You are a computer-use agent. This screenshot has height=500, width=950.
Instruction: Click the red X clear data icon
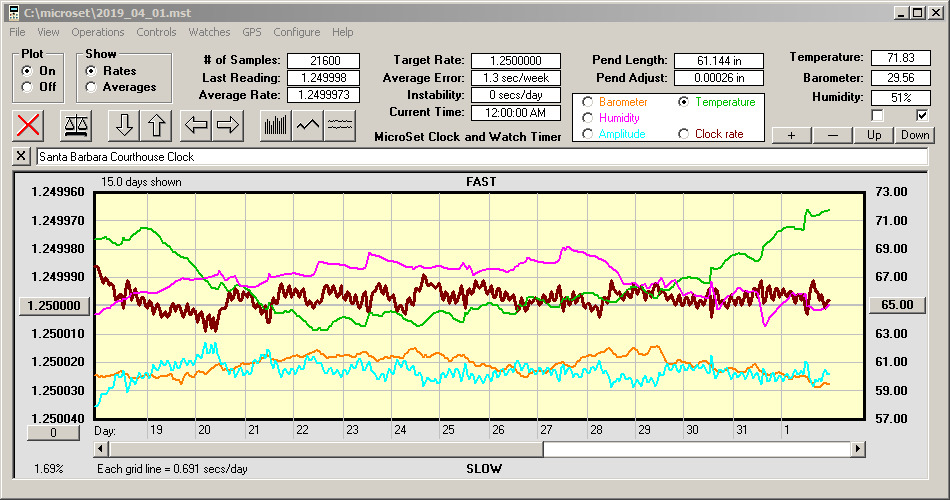28,125
